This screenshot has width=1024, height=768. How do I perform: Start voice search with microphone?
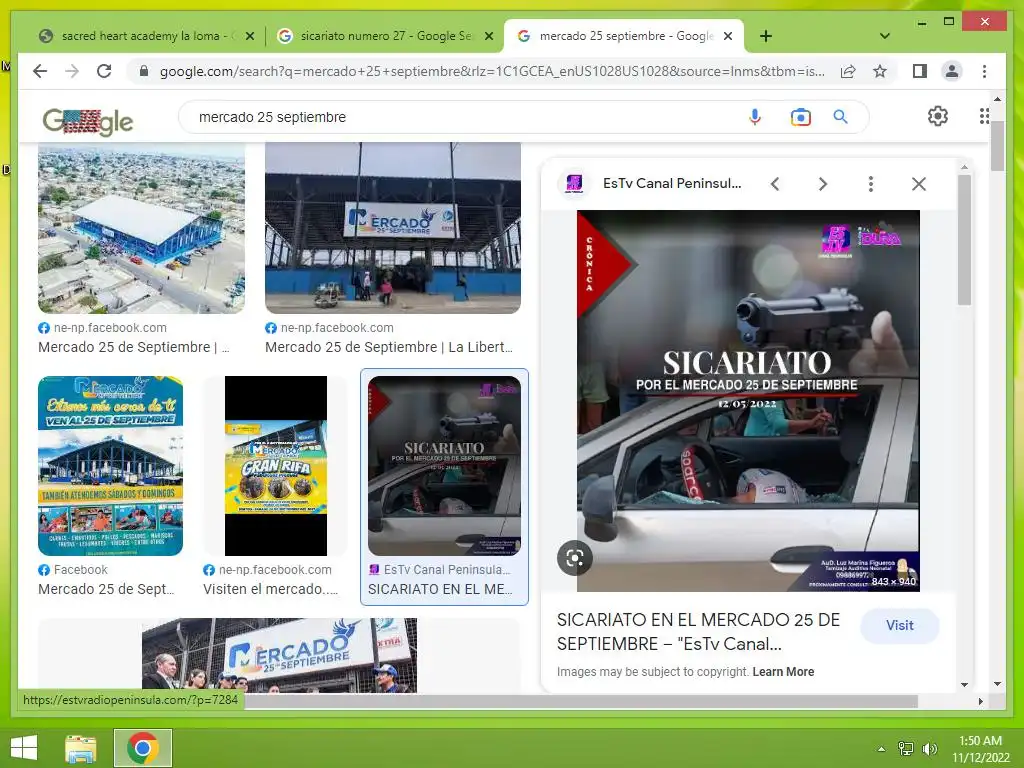pos(754,117)
